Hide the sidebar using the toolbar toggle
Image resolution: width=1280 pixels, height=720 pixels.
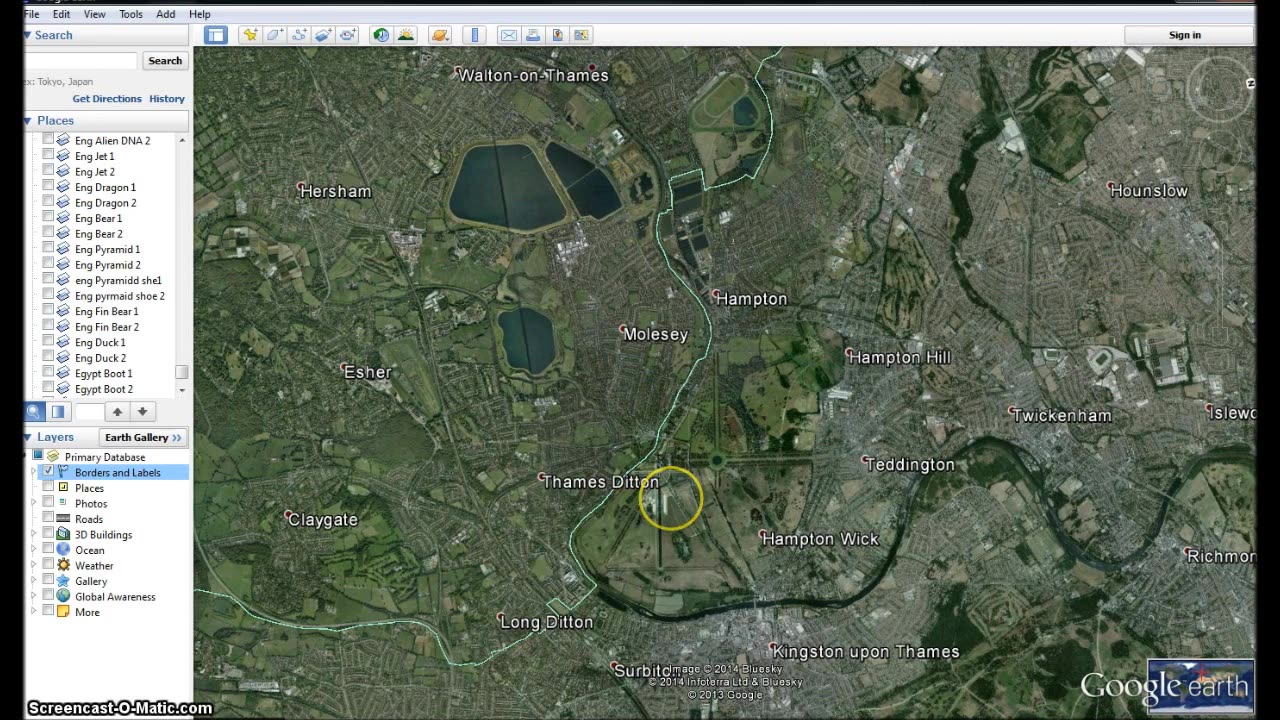point(215,35)
